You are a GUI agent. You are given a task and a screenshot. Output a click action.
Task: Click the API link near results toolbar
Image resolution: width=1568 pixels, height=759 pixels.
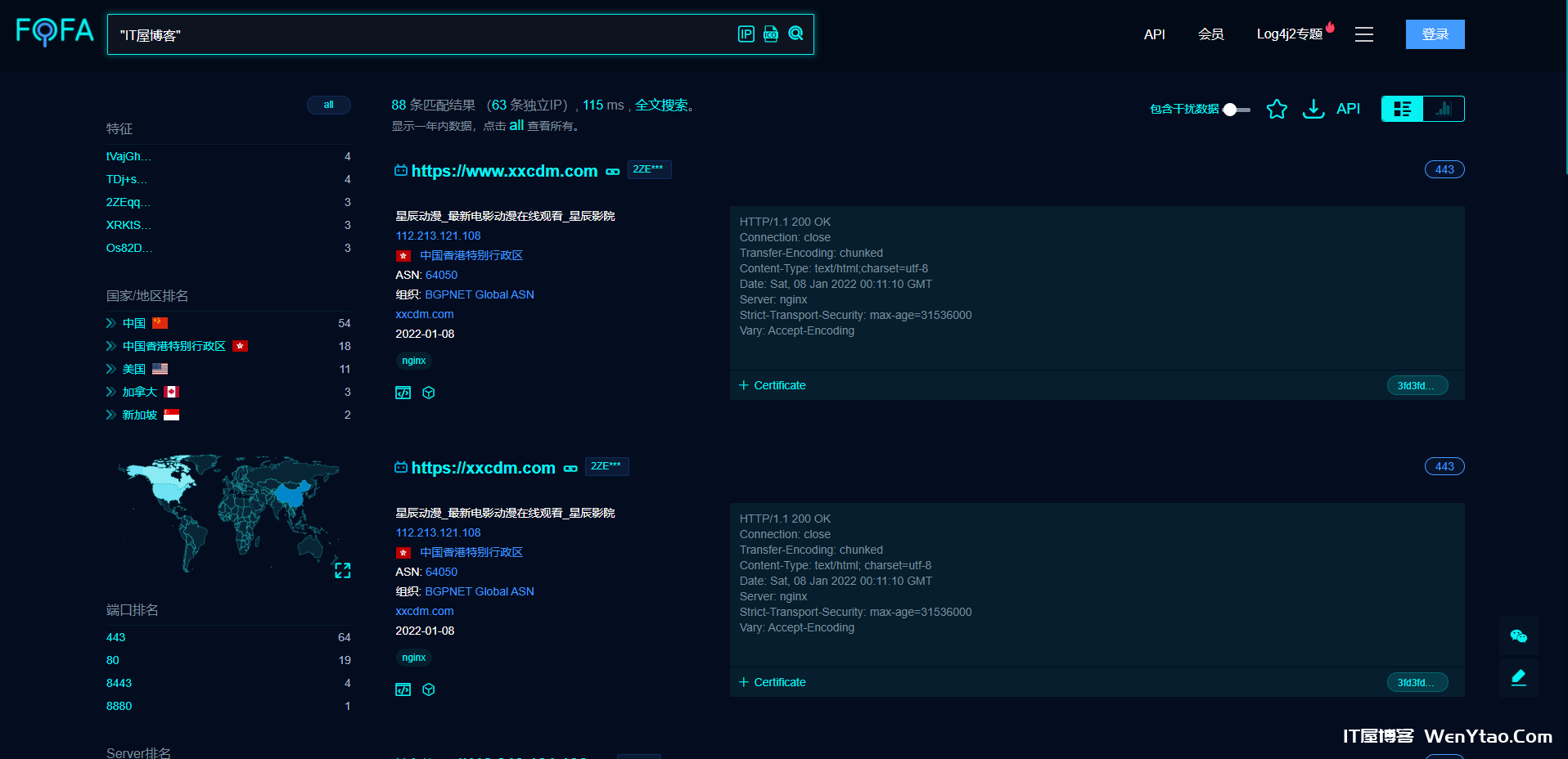tap(1348, 109)
